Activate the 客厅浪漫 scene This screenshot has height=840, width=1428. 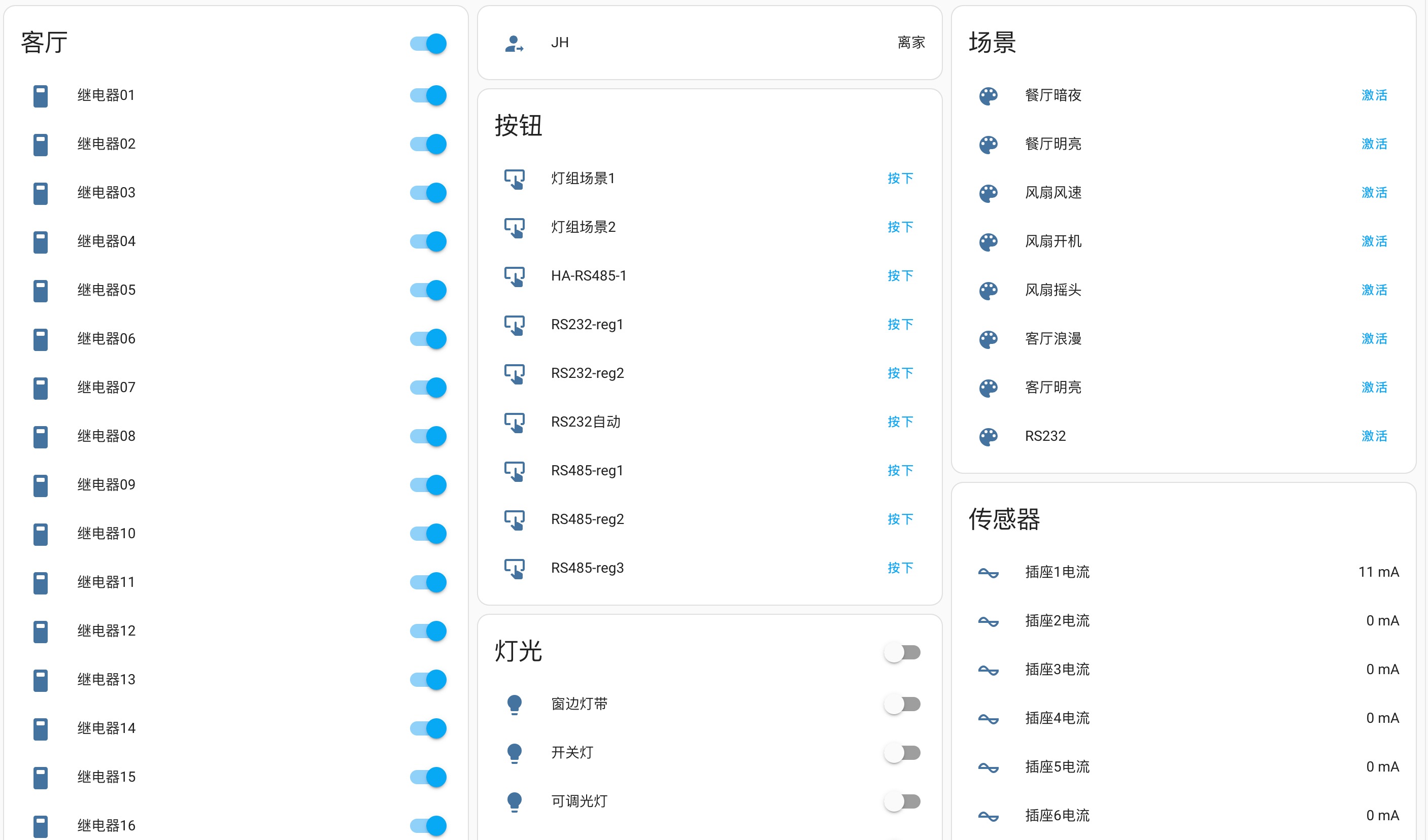(x=1374, y=339)
